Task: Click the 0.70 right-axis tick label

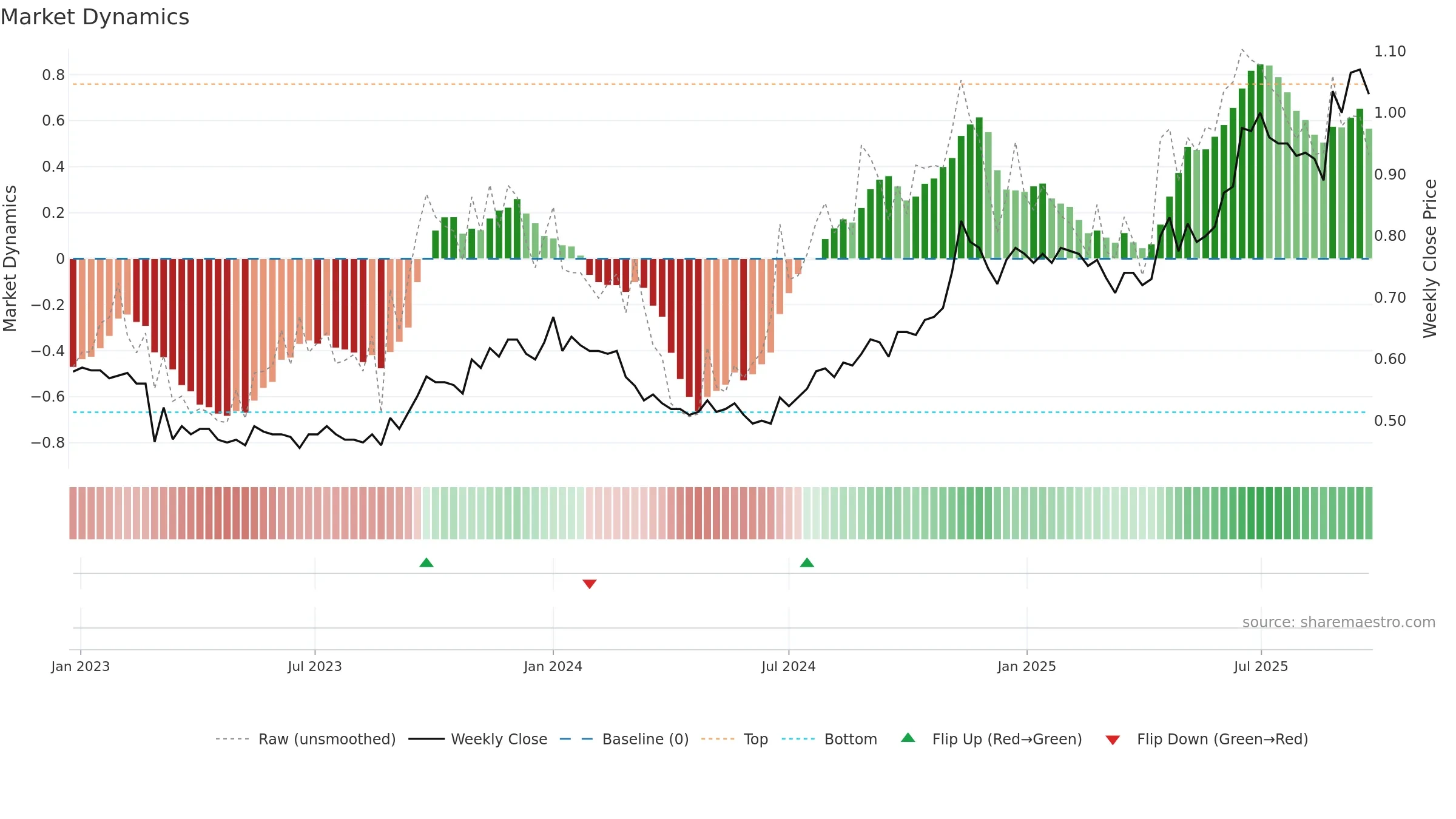Action: [1390, 298]
